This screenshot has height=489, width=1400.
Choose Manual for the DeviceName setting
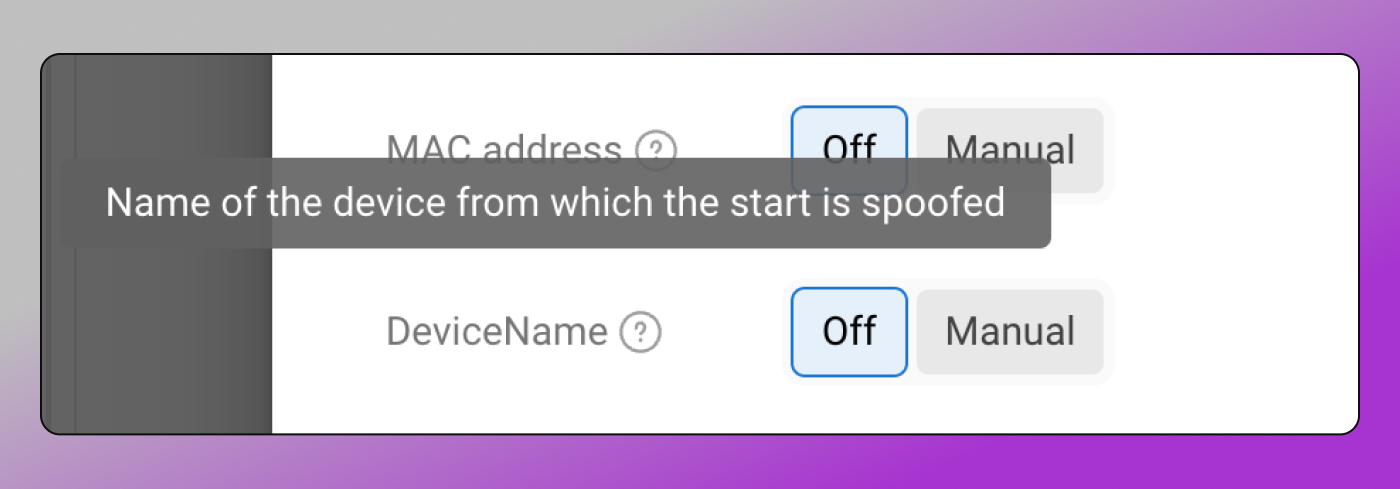coord(1010,332)
